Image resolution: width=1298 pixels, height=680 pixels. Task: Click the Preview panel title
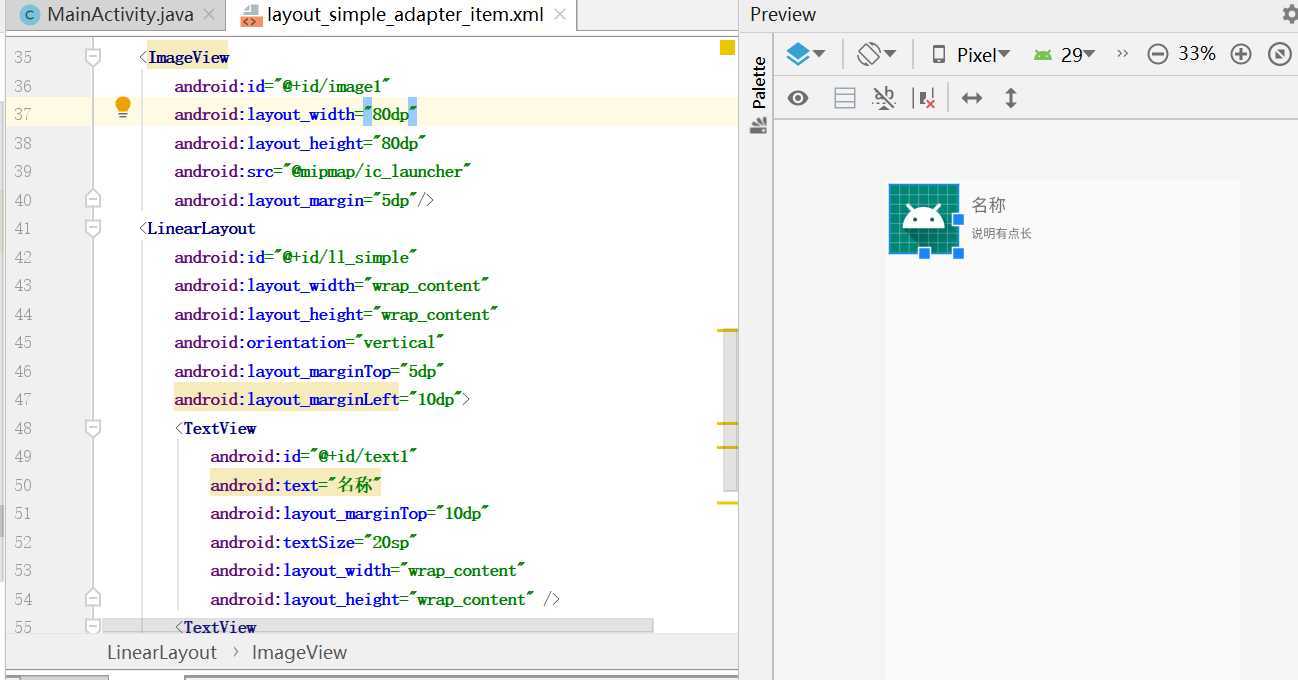coord(783,14)
